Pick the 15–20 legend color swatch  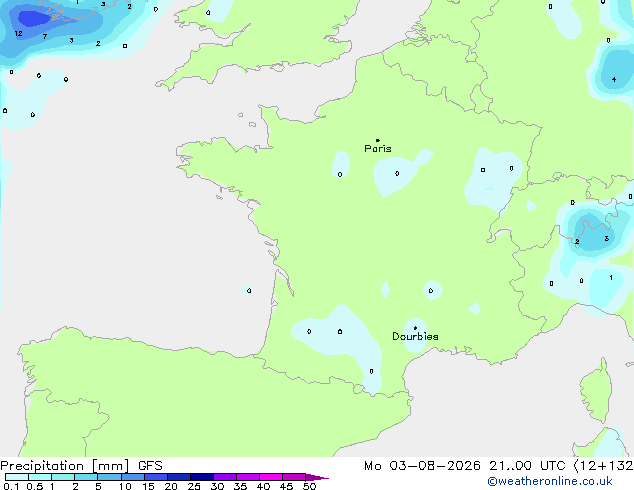click(x=155, y=477)
